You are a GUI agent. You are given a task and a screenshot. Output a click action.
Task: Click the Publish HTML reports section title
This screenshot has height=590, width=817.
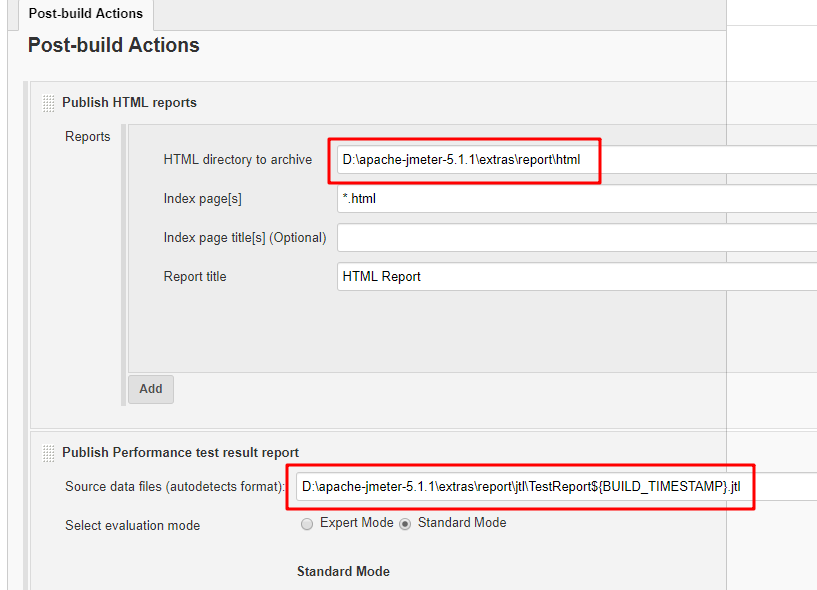click(x=129, y=102)
